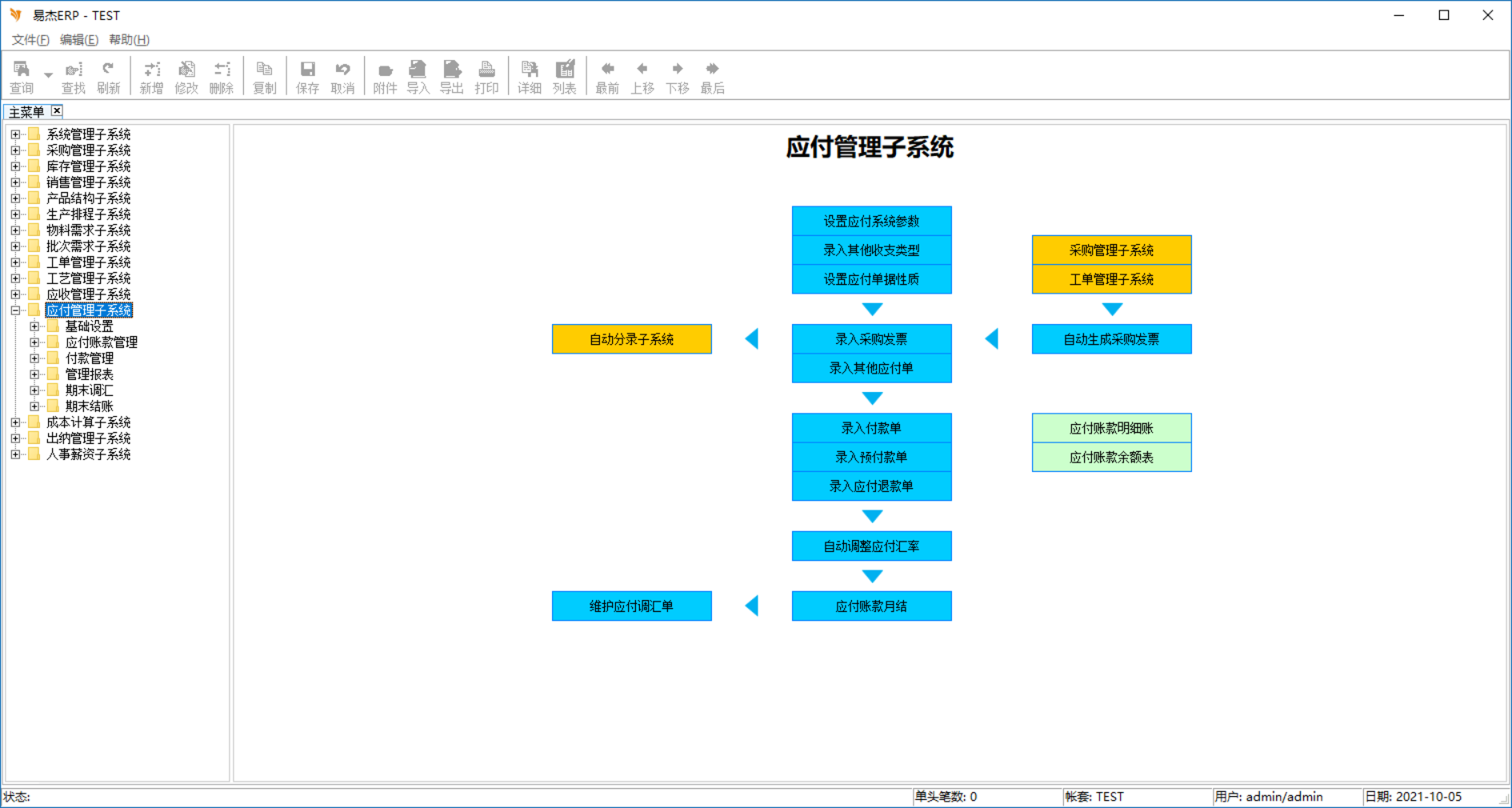Click the 刷新 (refresh) toolbar icon
Image resolution: width=1512 pixels, height=808 pixels.
click(109, 78)
